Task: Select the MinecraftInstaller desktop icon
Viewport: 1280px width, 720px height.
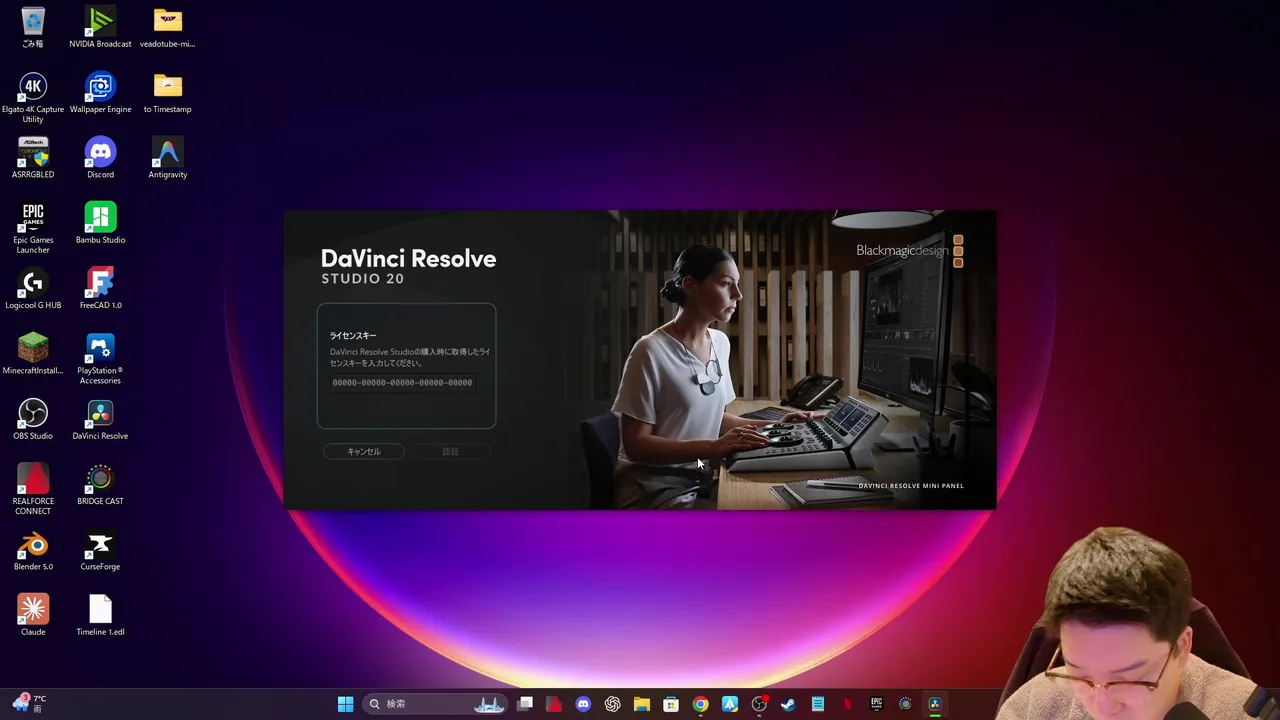Action: 33,354
